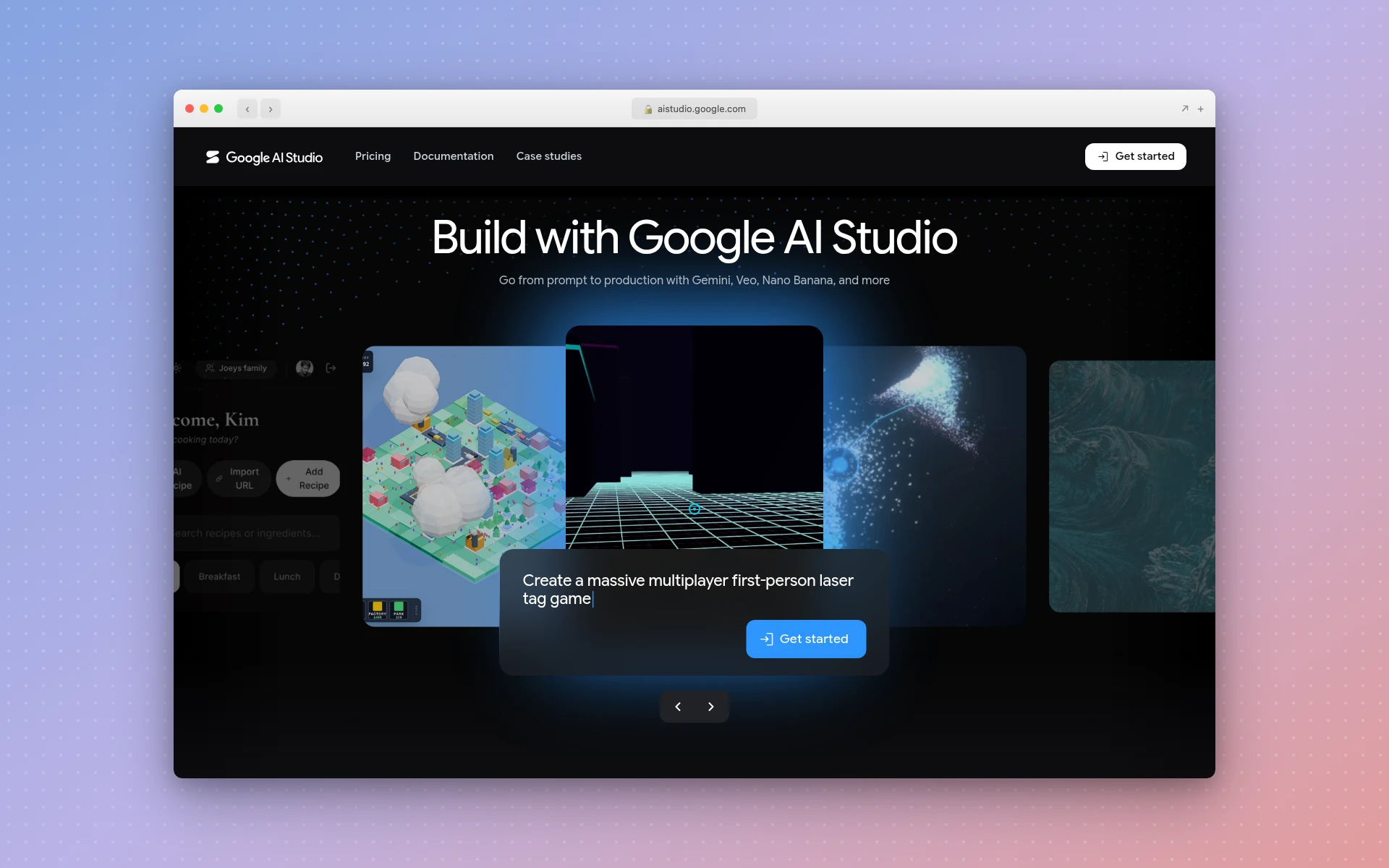Screen dimensions: 1389x868
Task: Select the Lunch filter chip
Action: (286, 576)
